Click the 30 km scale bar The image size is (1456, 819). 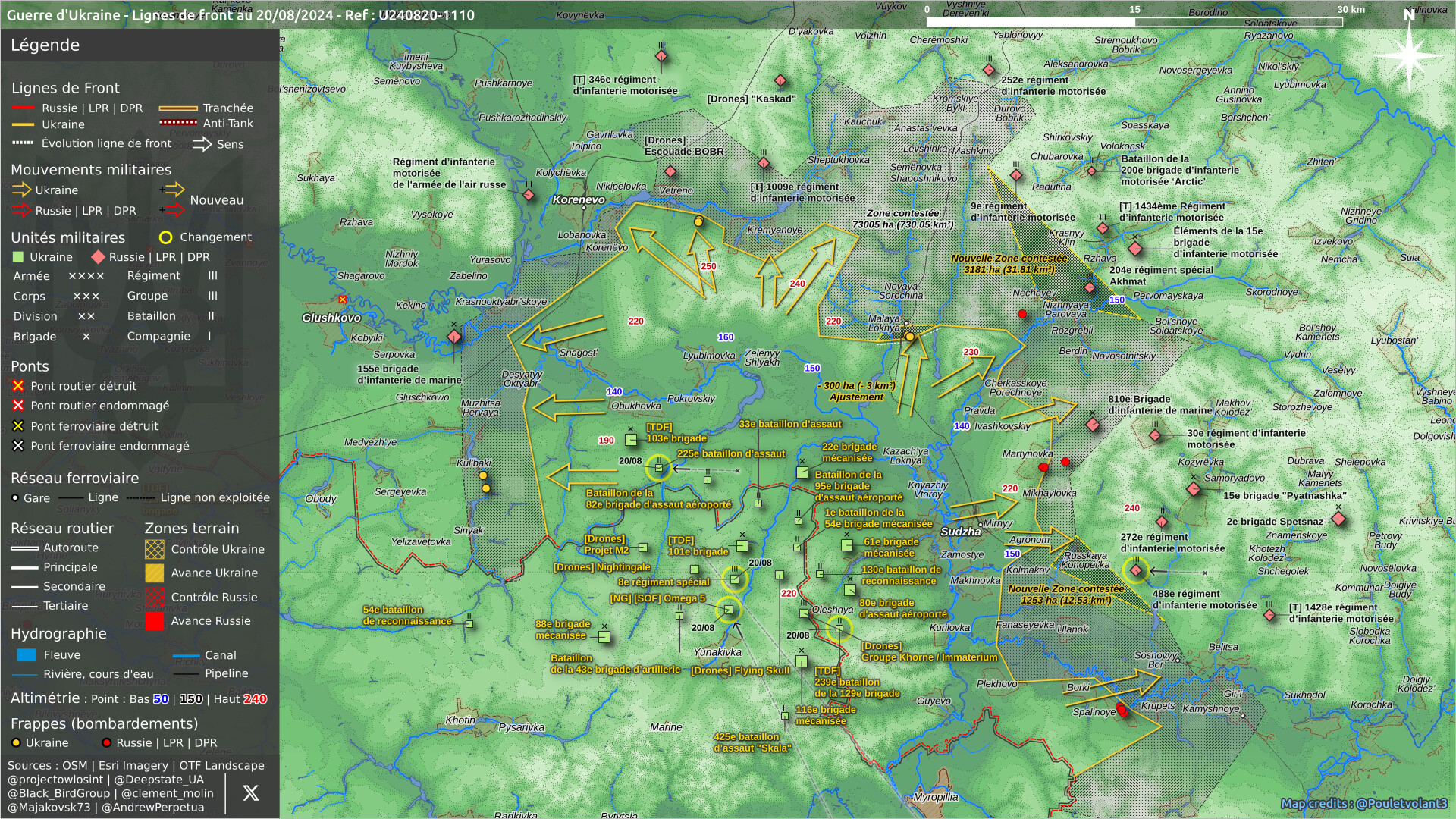coord(1134,21)
